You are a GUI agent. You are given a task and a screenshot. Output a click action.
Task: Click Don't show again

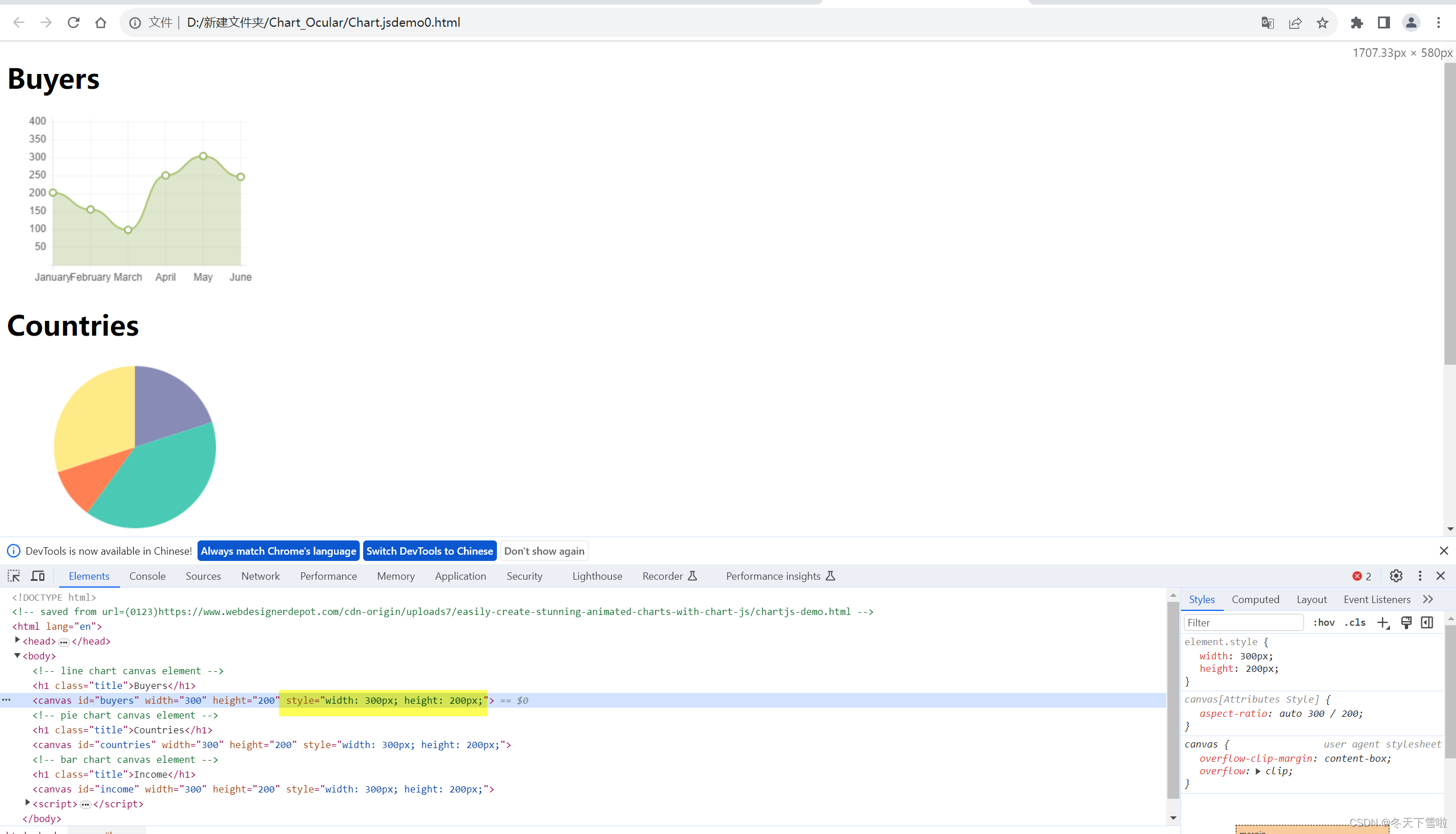coord(544,551)
